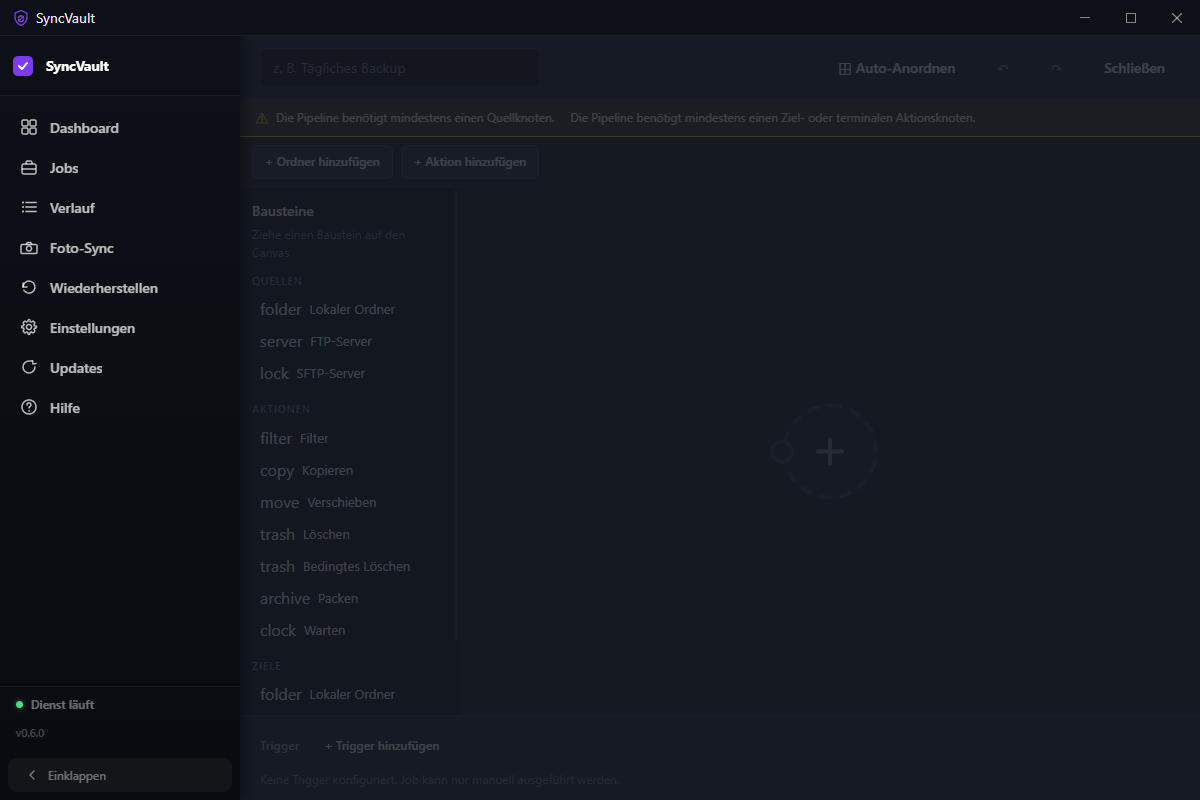
Task: Go to Wiederherstellen in the sidebar
Action: (120, 288)
